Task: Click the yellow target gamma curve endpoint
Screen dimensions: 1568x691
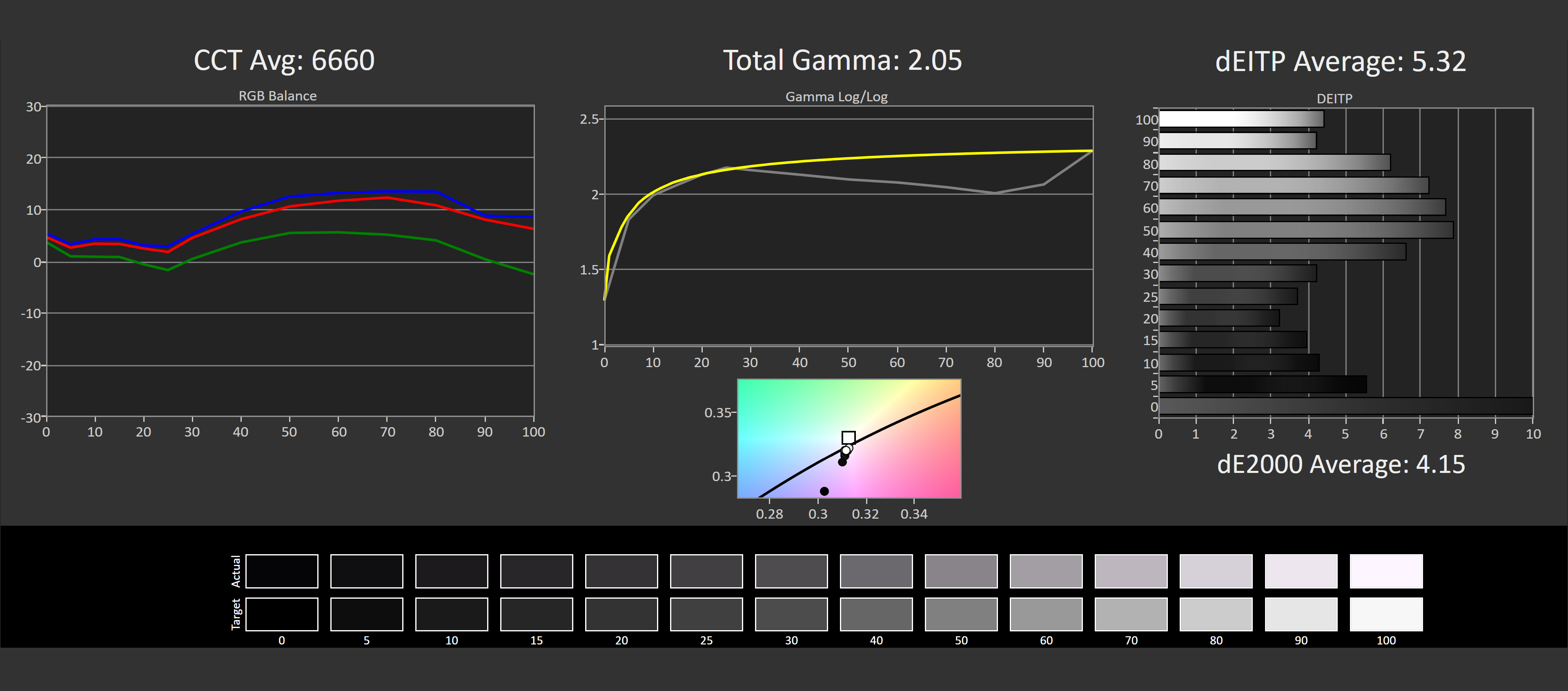Action: tap(1091, 150)
